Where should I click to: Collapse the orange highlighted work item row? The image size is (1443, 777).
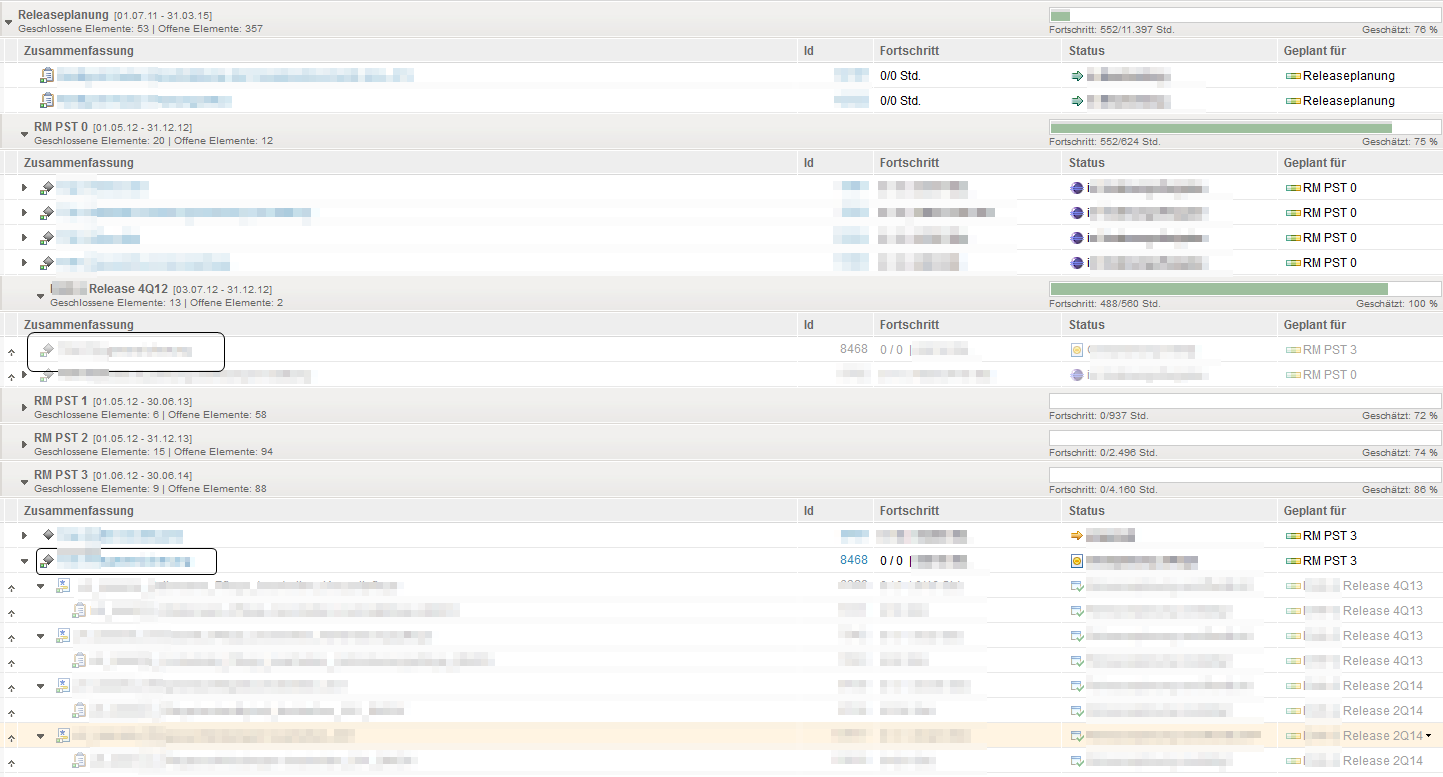pos(41,736)
